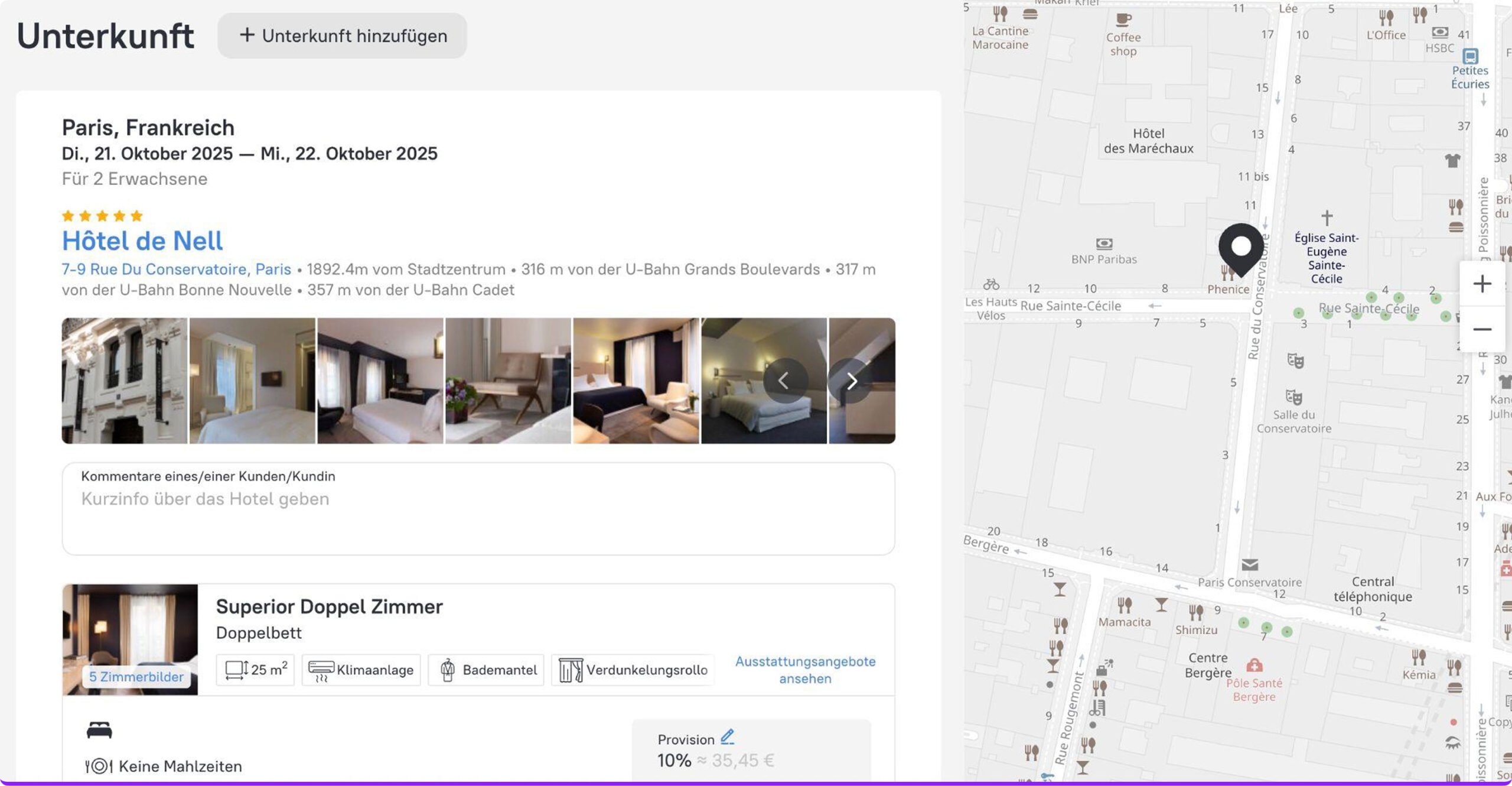Open address link 7-9 Rue Du Conservatoire
This screenshot has height=786, width=1512.
pyautogui.click(x=176, y=269)
